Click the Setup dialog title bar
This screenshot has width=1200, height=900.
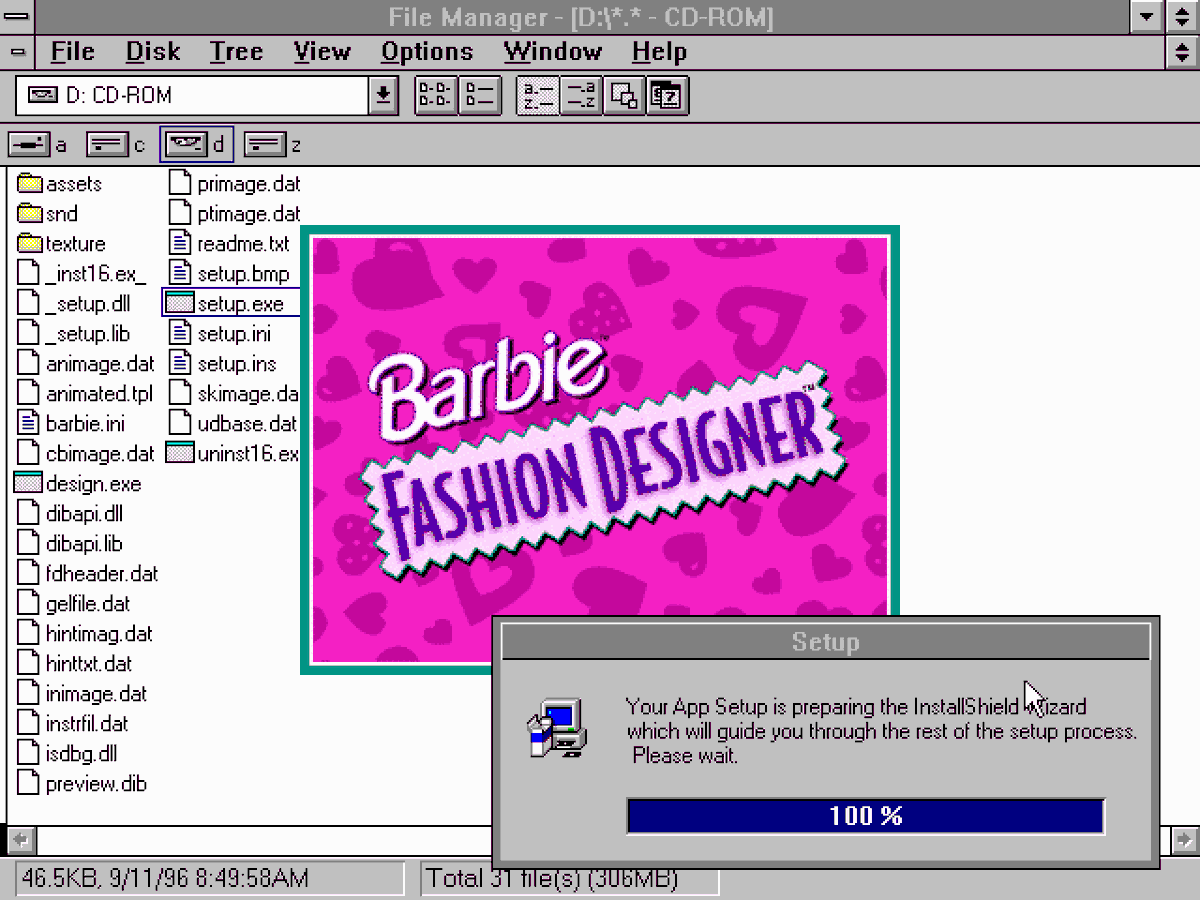pyautogui.click(x=826, y=642)
